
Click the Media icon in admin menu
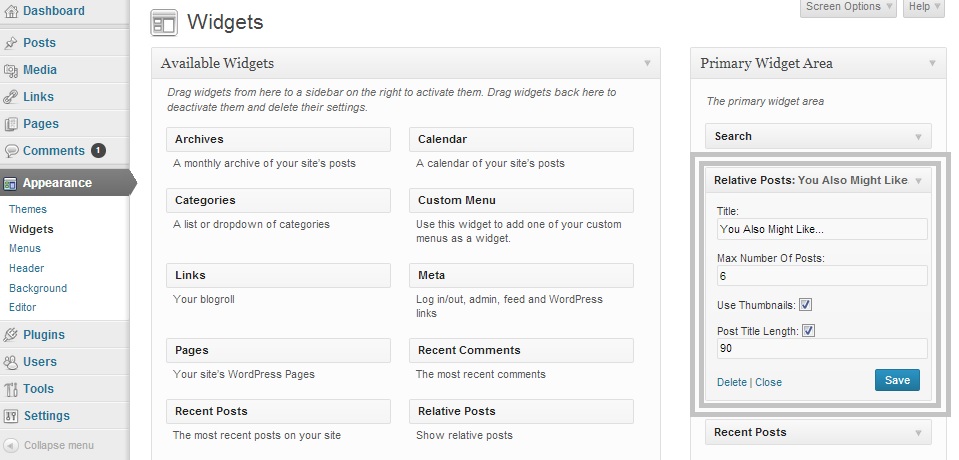[11, 70]
